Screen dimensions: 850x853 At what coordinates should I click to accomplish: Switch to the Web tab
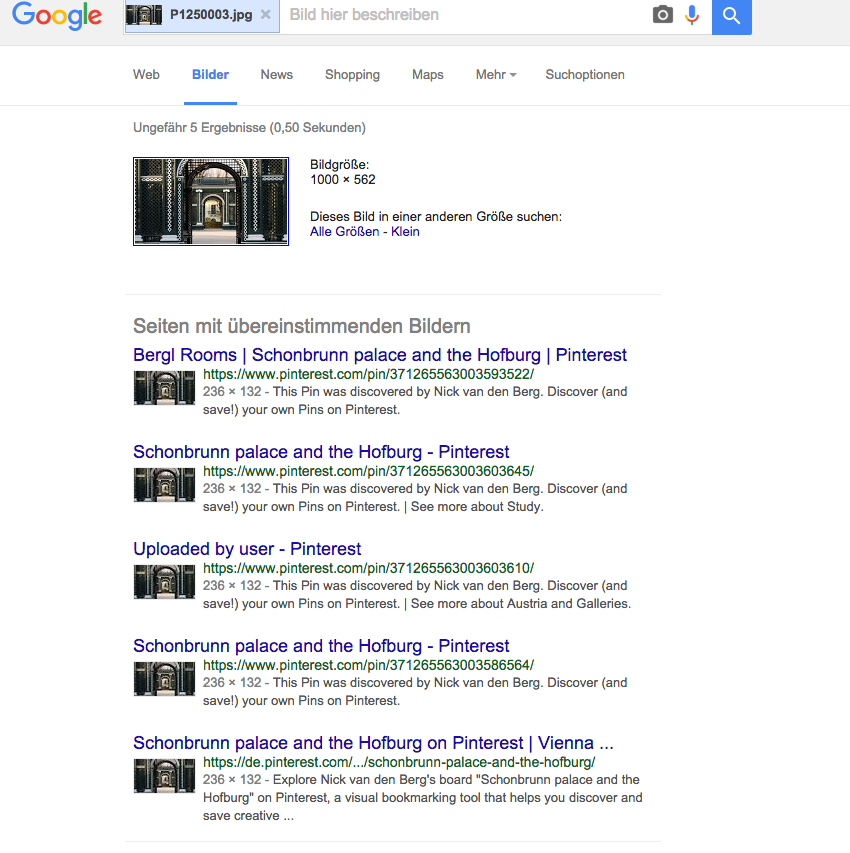tap(146, 75)
